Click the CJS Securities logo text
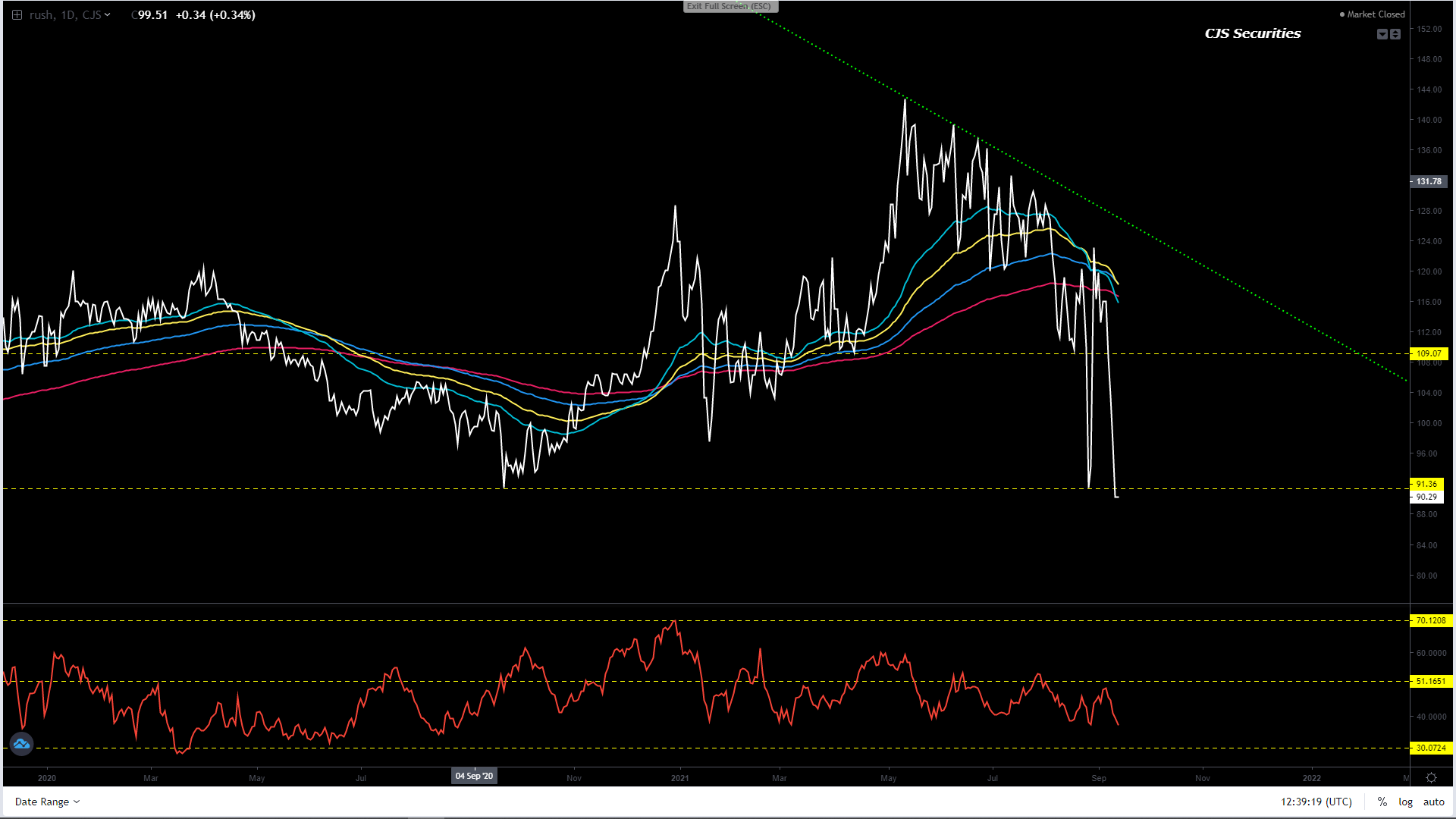The height and width of the screenshot is (819, 1456). [x=1252, y=33]
